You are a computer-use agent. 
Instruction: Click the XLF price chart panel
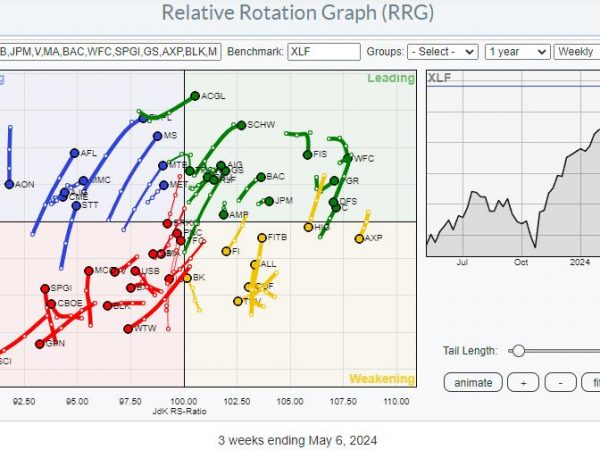513,163
